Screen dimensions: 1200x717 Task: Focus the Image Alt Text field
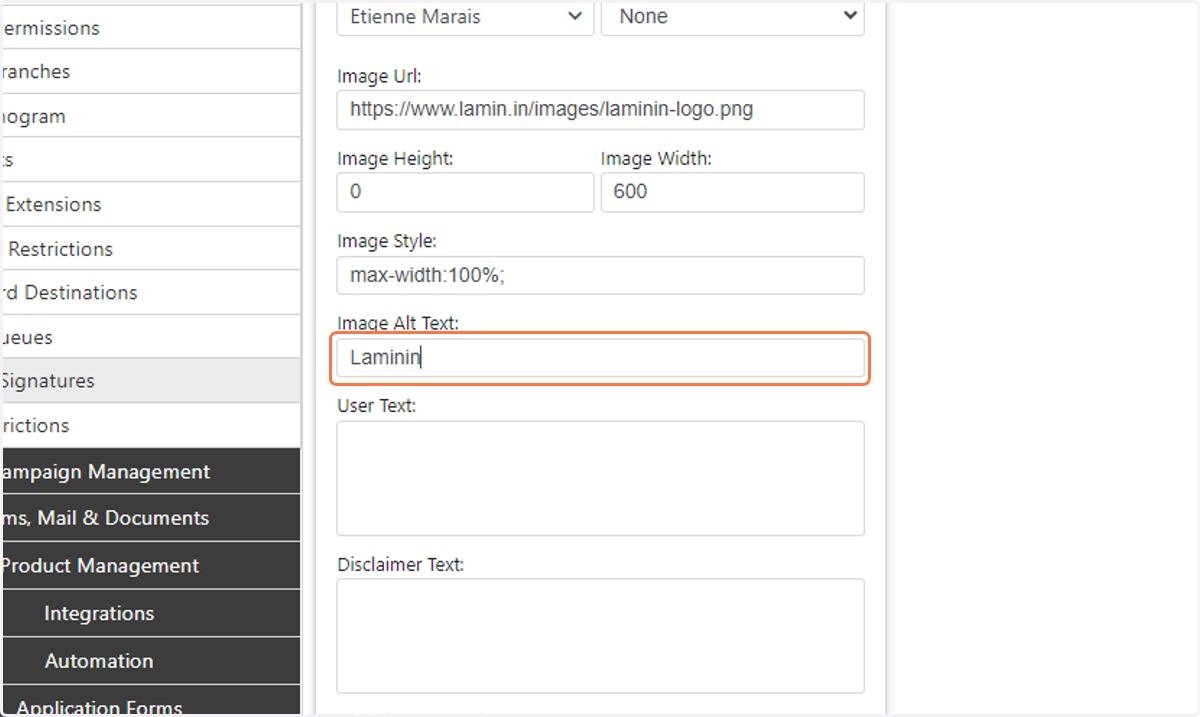[600, 358]
